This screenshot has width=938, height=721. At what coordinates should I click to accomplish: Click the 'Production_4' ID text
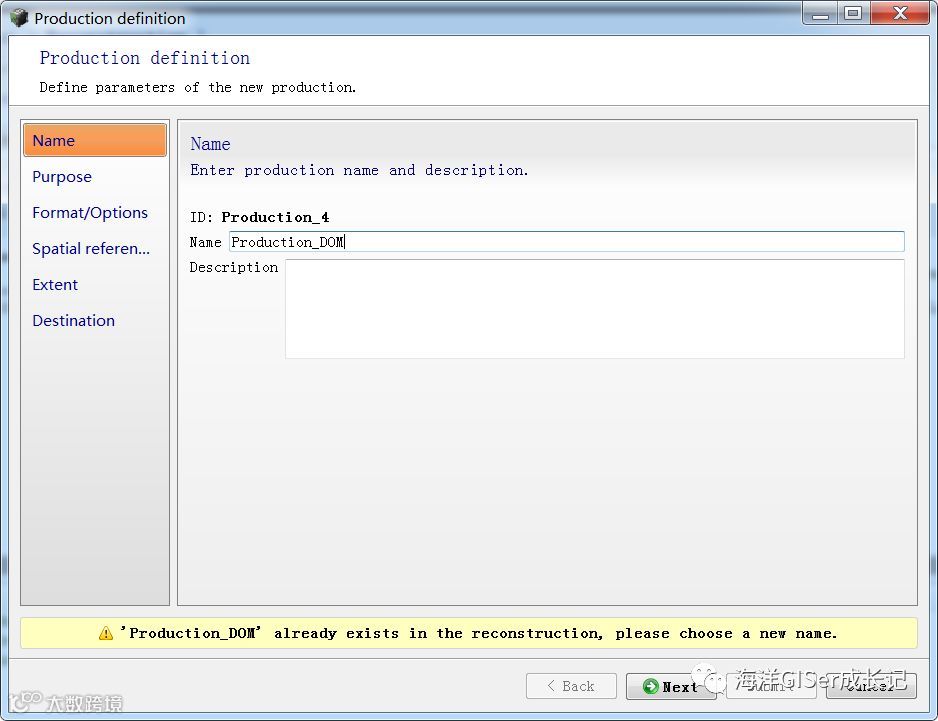(275, 217)
